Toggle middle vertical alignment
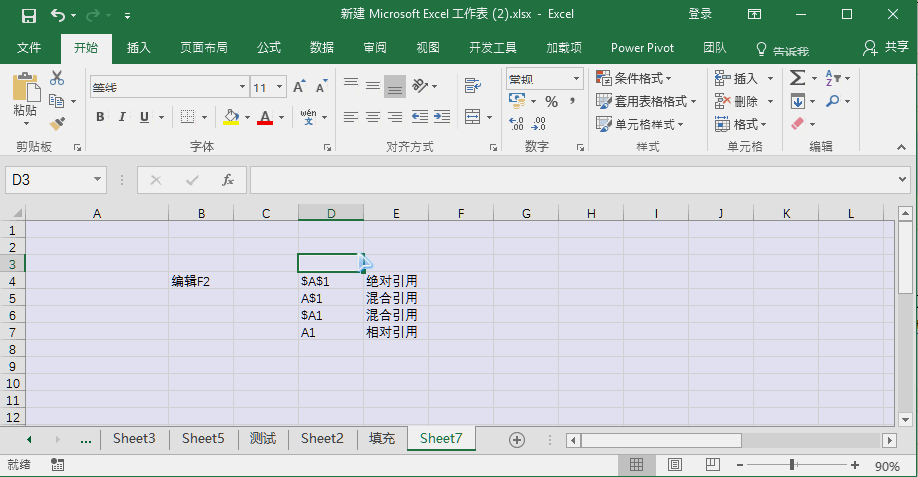Screen dimensions: 918x477 [373, 86]
